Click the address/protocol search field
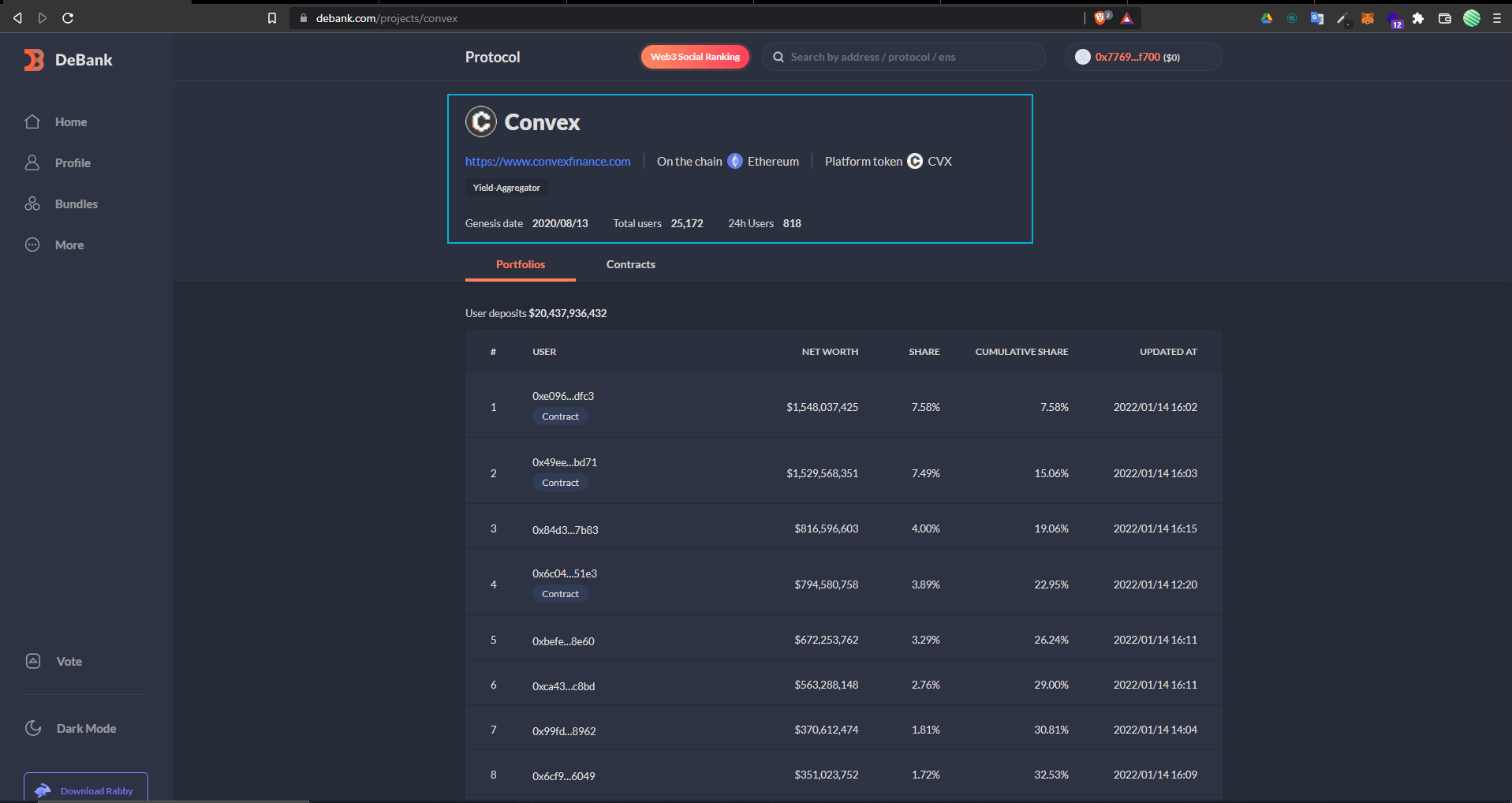 [x=907, y=57]
